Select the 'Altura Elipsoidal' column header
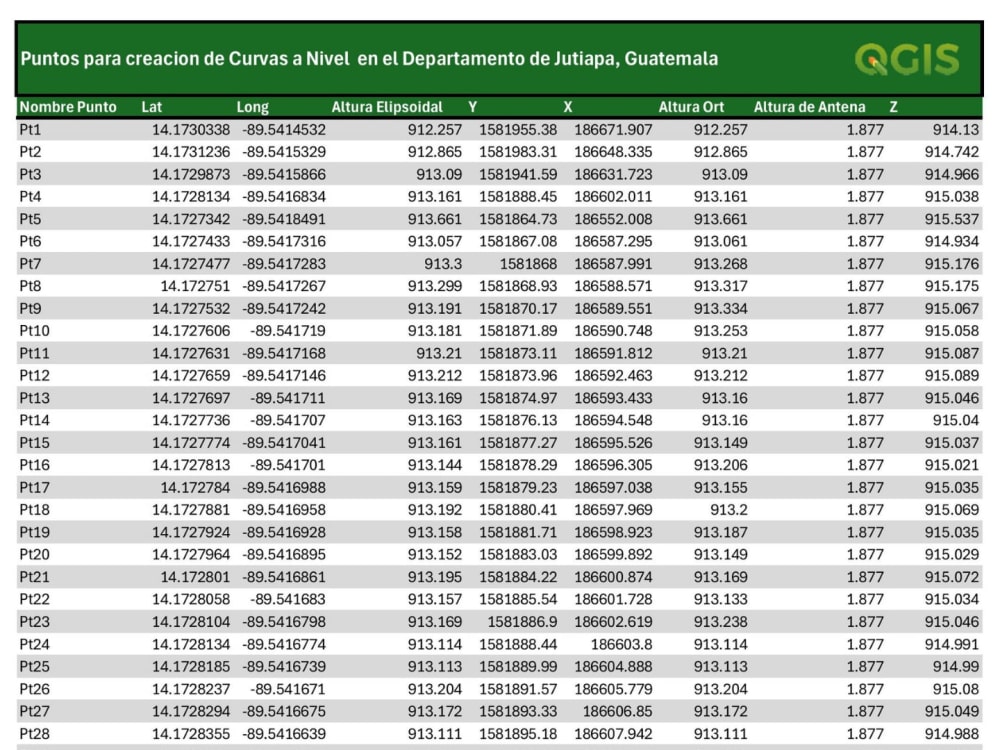1000x750 pixels. [x=386, y=107]
